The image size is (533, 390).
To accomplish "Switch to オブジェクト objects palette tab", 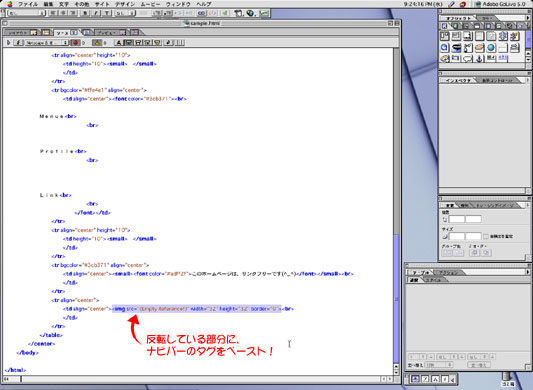I will [459, 18].
